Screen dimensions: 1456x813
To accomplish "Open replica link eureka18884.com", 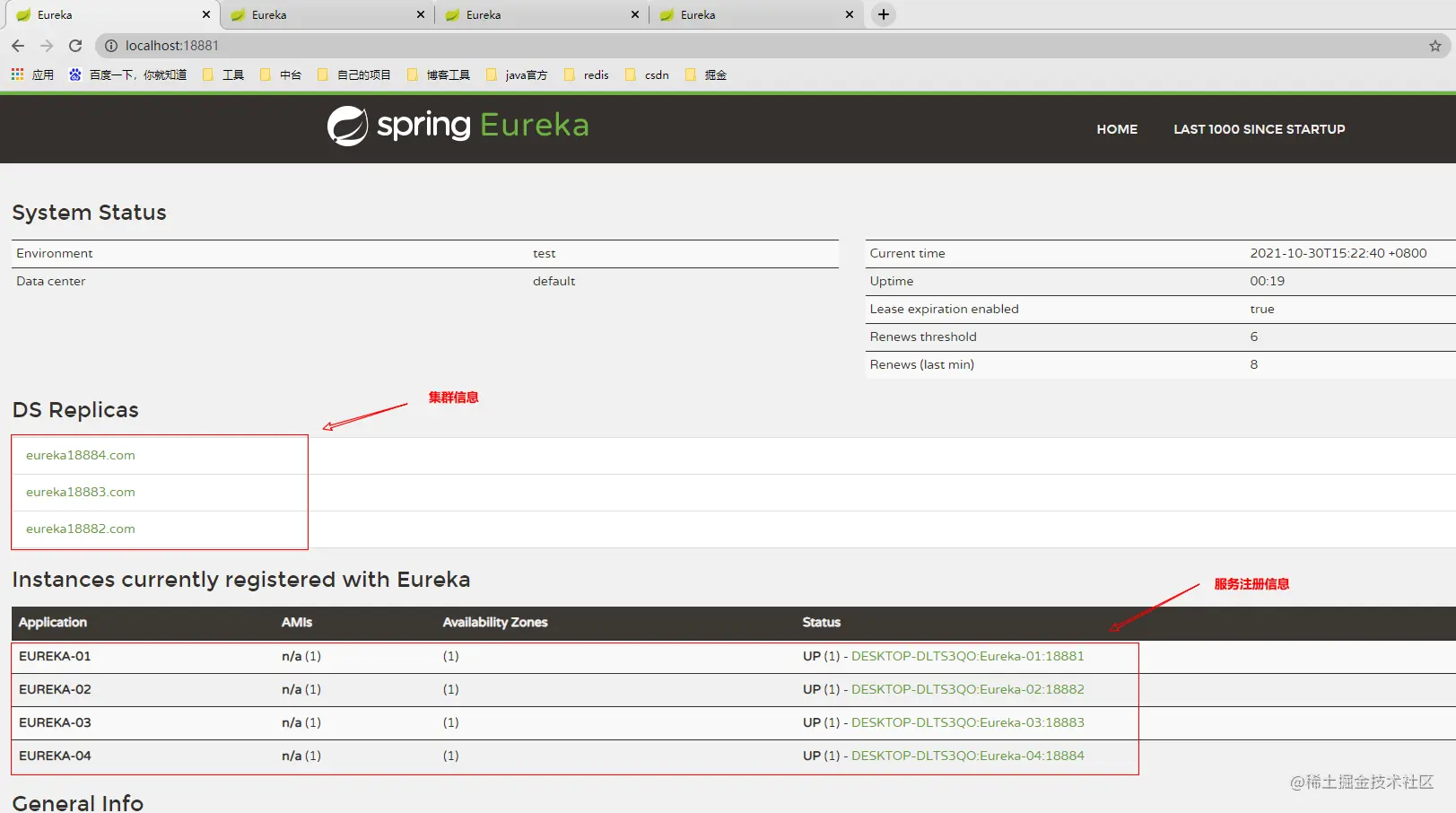I will tap(81, 455).
